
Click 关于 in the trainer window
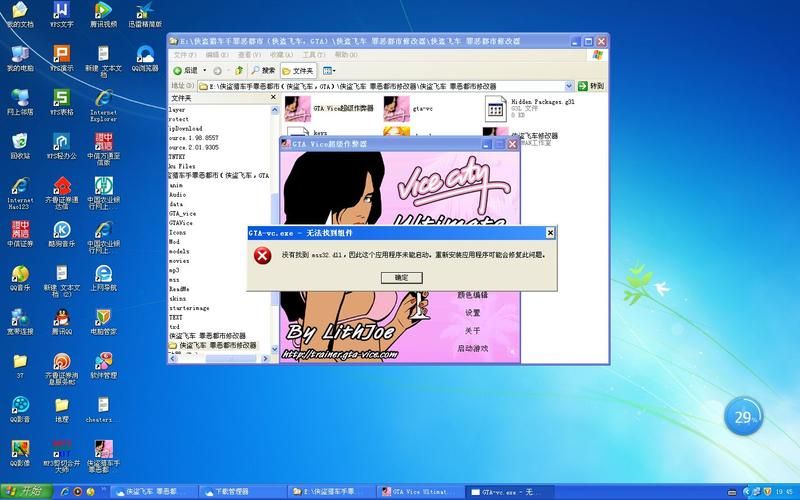472,331
